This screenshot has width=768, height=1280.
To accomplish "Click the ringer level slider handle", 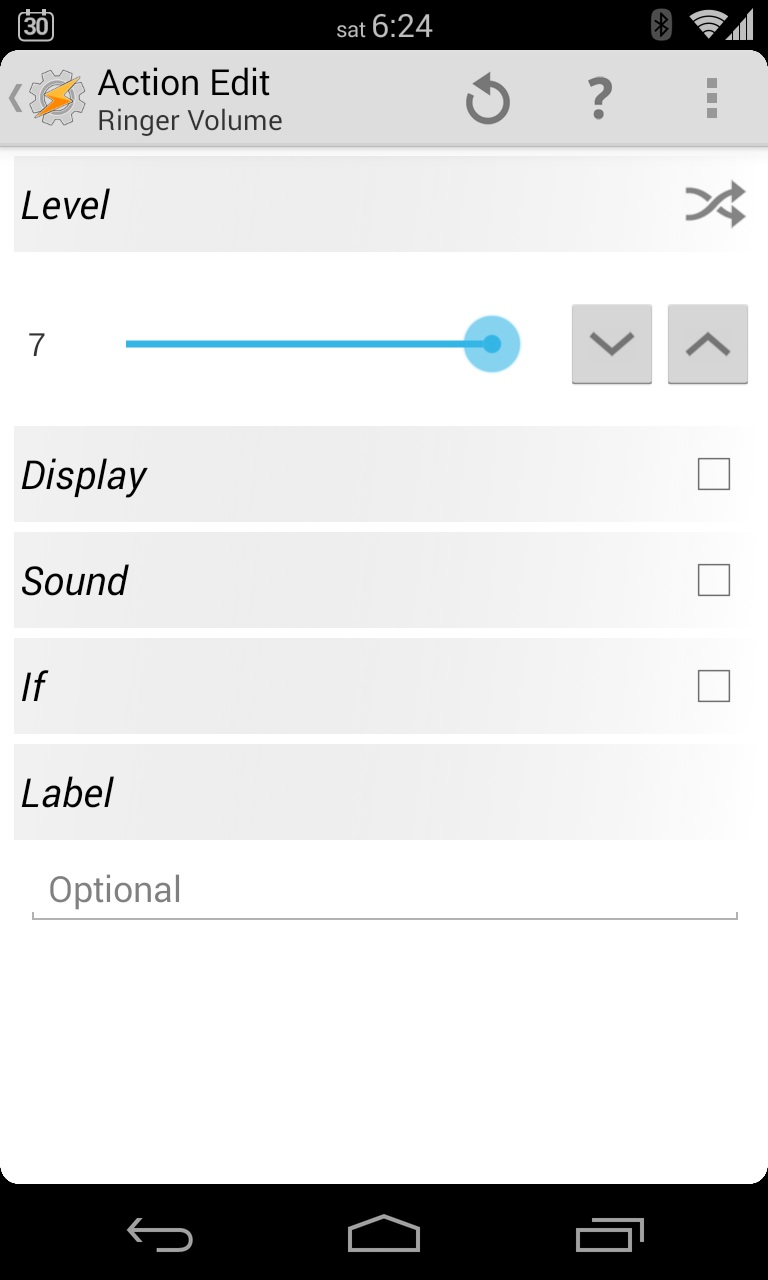I will pos(492,344).
